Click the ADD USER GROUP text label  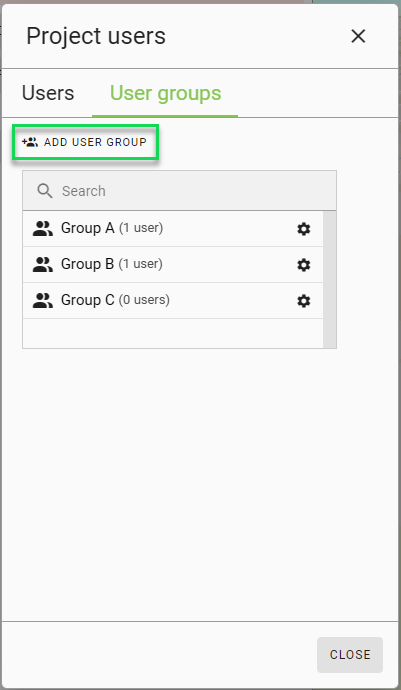[x=95, y=142]
